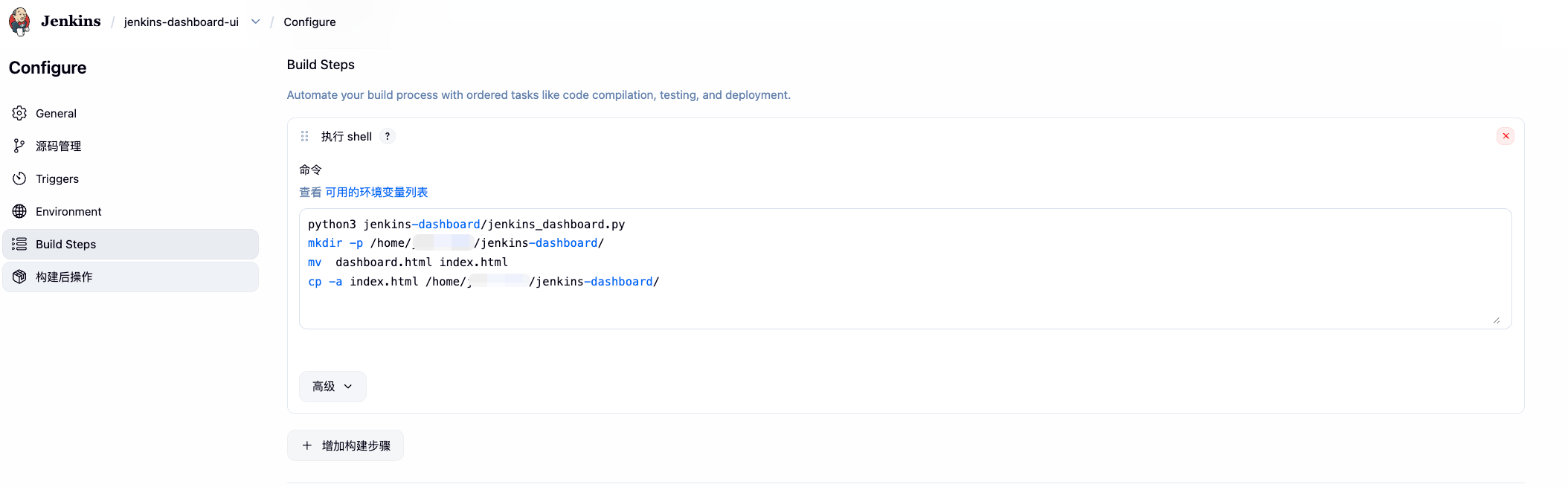Open the 增加构建步骤 add step dropdown

point(346,445)
